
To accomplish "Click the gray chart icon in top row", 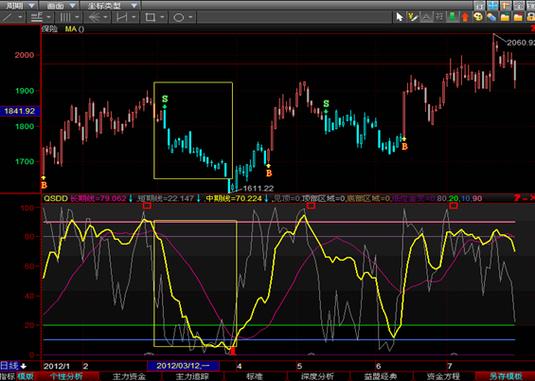I will 479,5.
